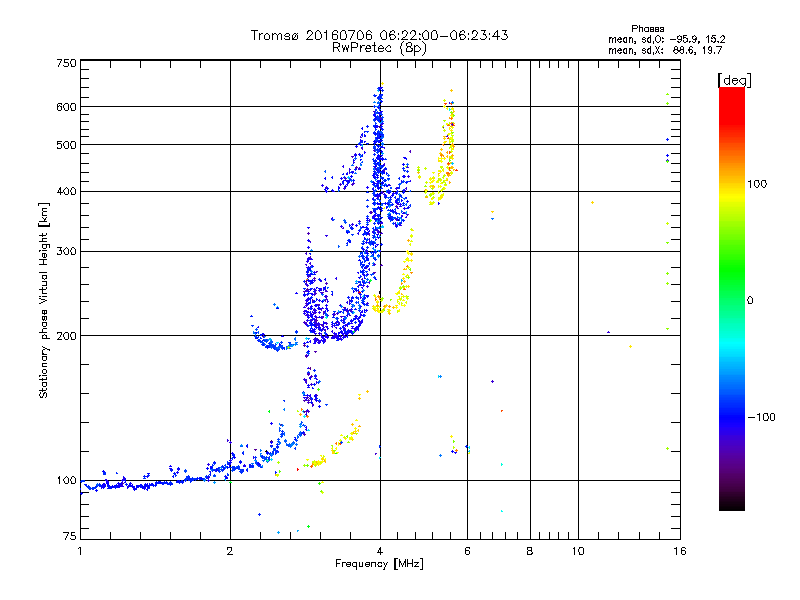Click the y-axis tick label '200'
800x600 pixels.
[x=66, y=336]
